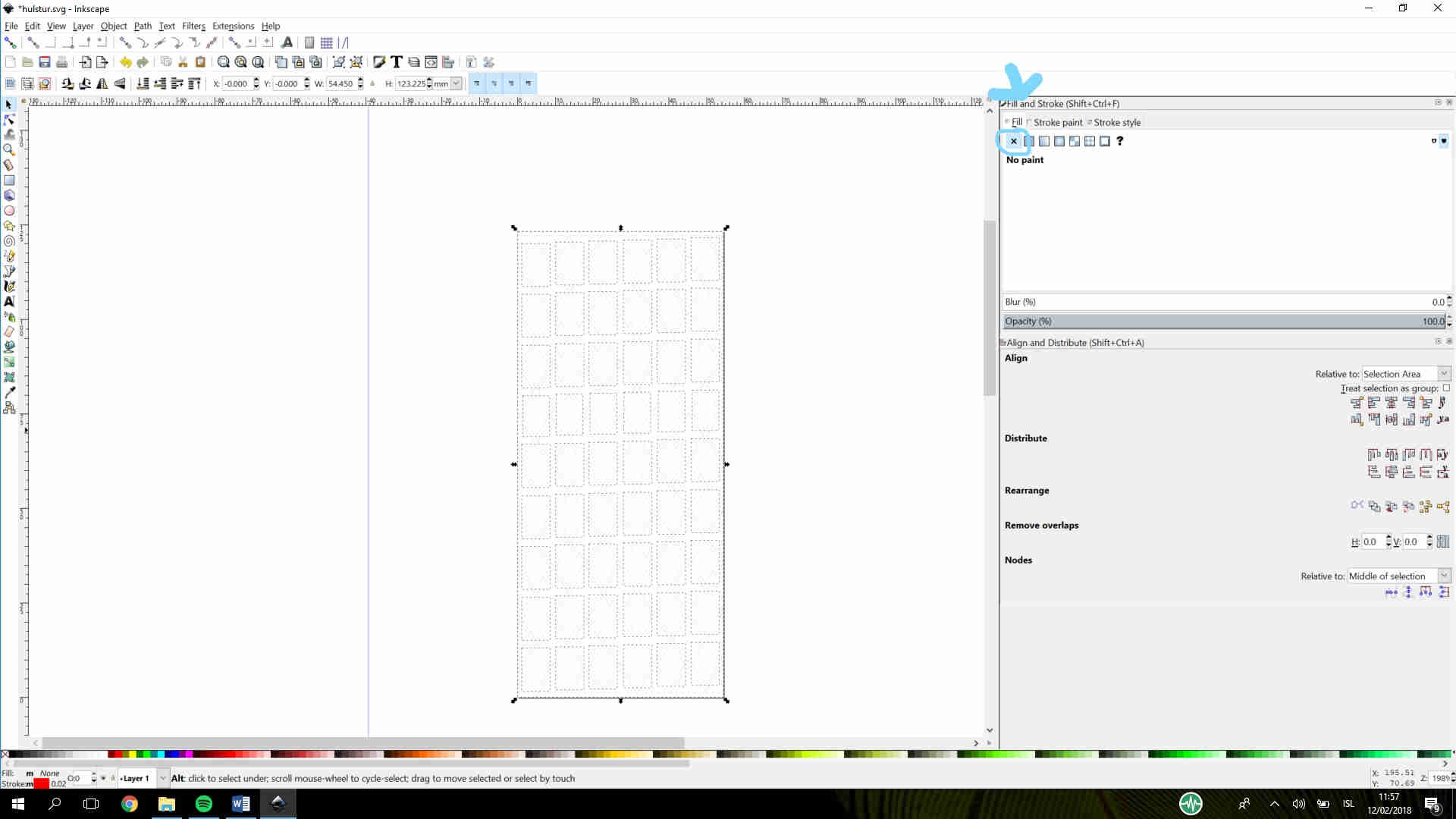
Task: Click the Inkscape taskbar icon
Action: [x=278, y=803]
